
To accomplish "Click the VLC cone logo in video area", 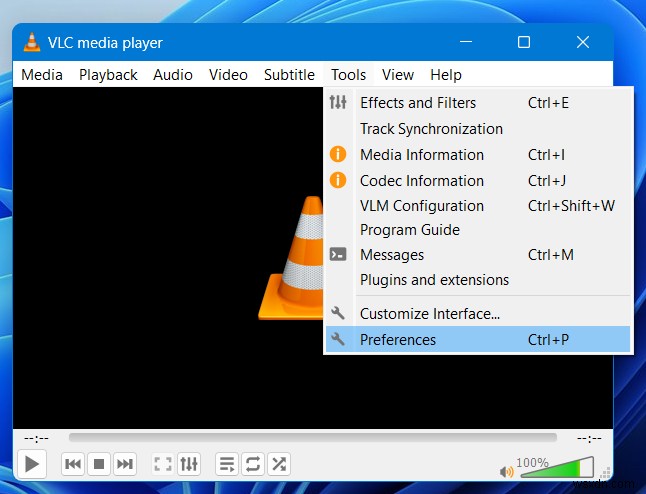I will coord(290,258).
